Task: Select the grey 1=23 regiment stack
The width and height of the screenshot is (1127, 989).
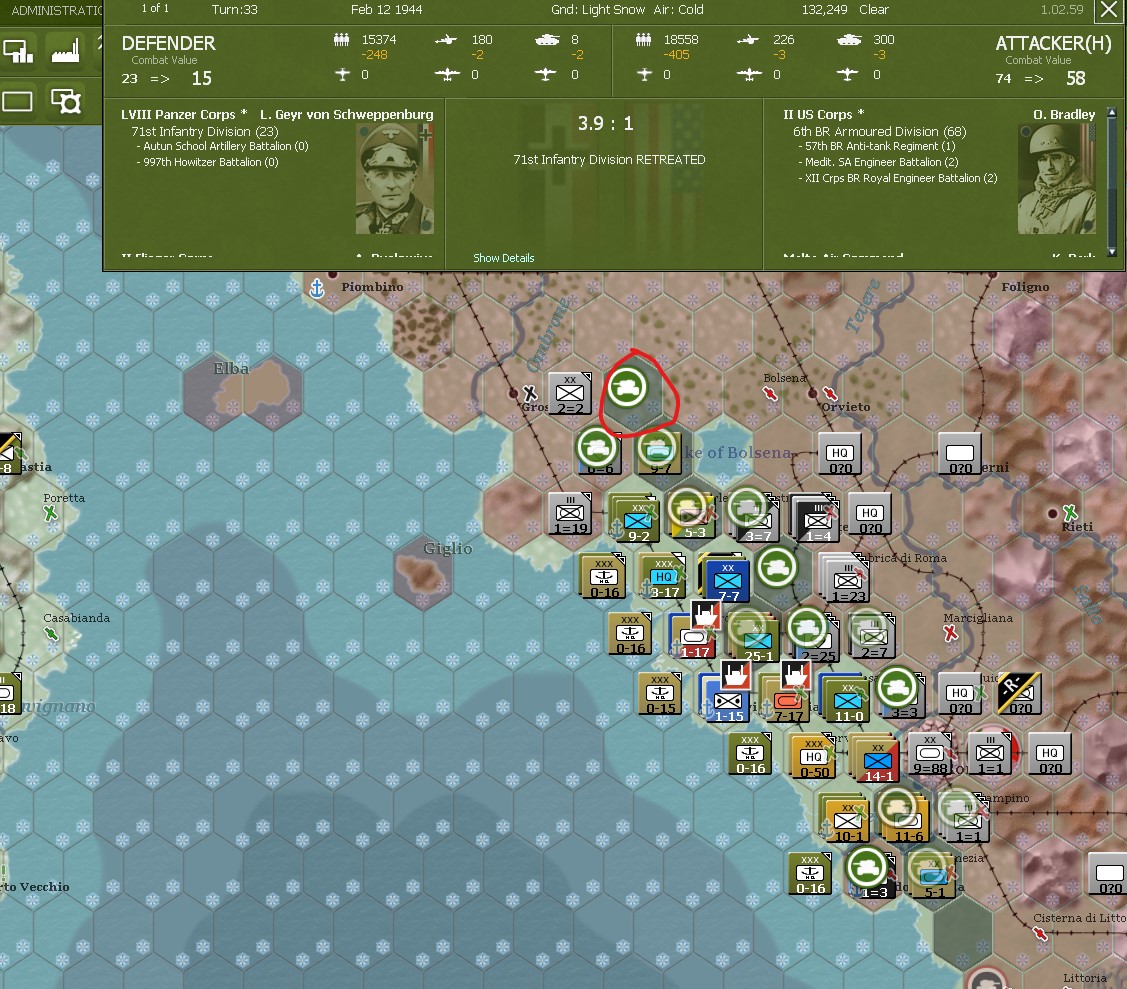Action: (847, 580)
